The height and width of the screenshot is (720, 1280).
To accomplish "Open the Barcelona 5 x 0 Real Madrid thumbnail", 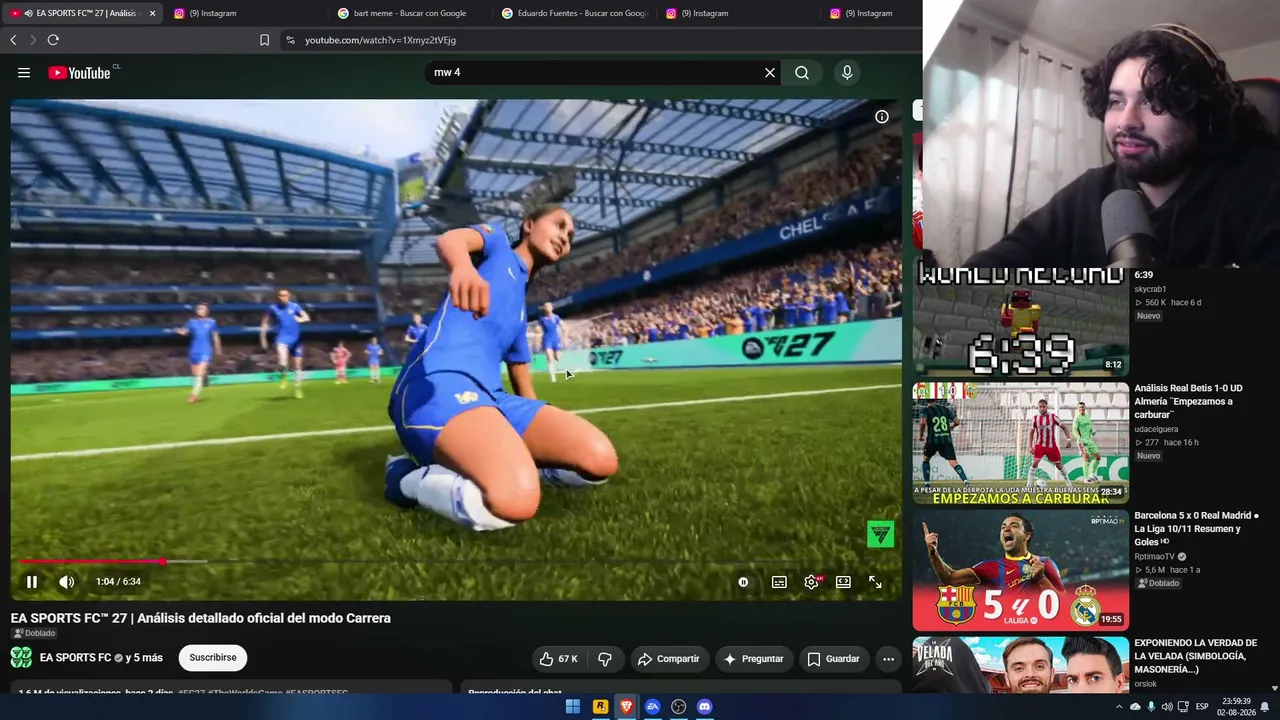I will coord(1020,569).
